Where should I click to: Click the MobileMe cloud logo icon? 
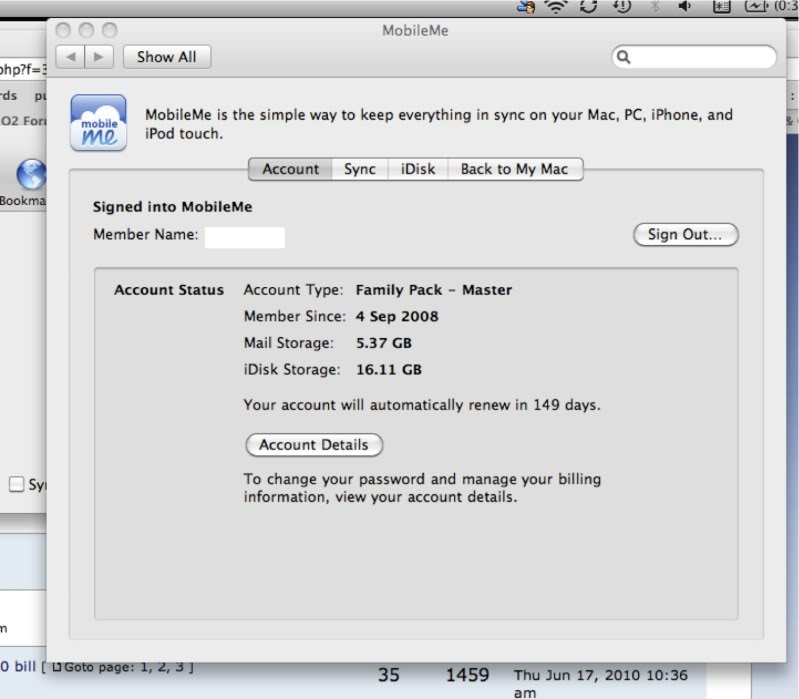[98, 122]
